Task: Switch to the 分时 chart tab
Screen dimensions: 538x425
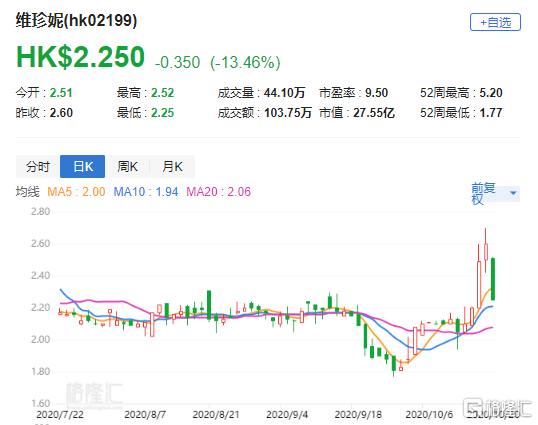Action: [38, 167]
